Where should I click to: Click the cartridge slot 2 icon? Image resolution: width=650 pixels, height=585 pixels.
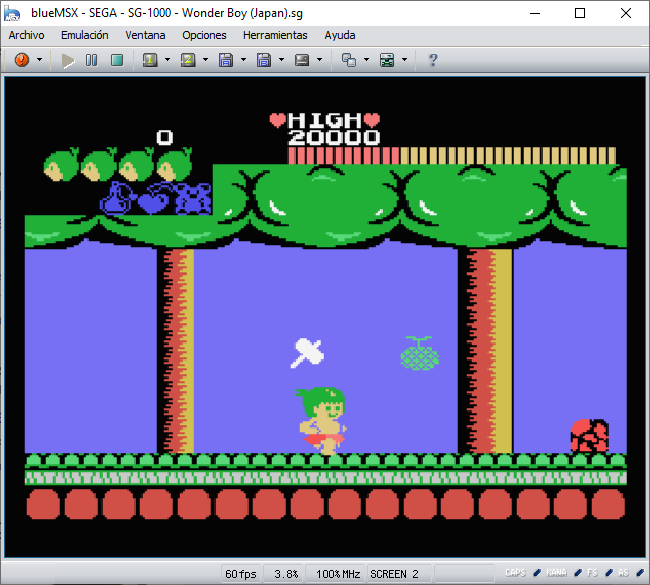coord(188,61)
